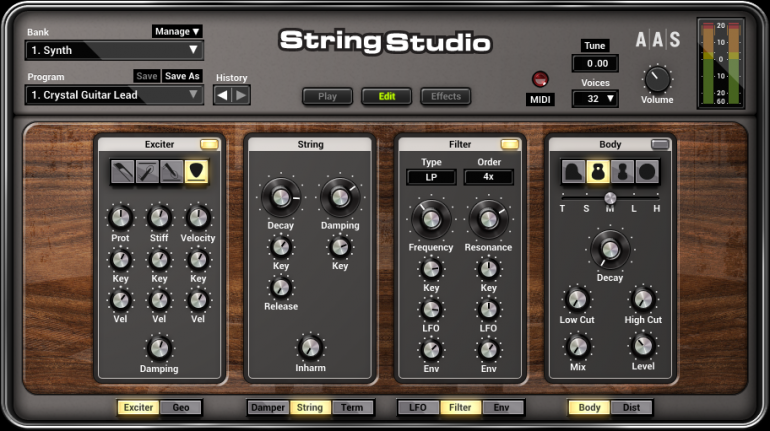Image resolution: width=770 pixels, height=431 pixels.
Task: Click the Inharm knob
Action: [310, 348]
